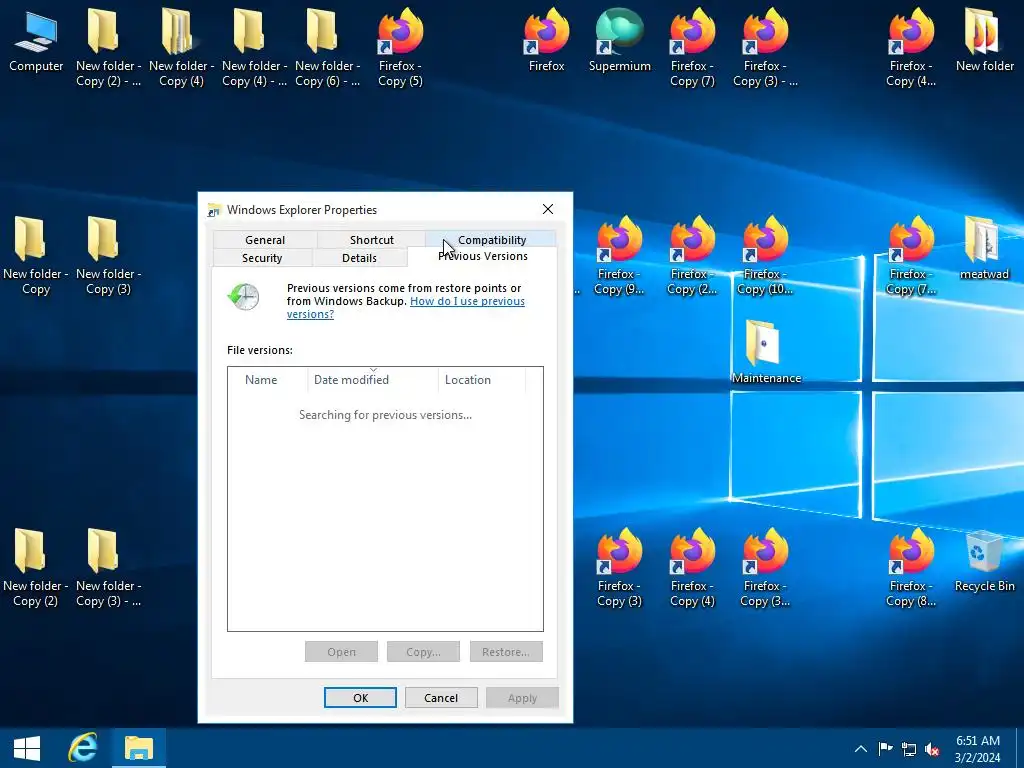1024x768 pixels.
Task: Switch to the Security tab
Action: pos(262,258)
